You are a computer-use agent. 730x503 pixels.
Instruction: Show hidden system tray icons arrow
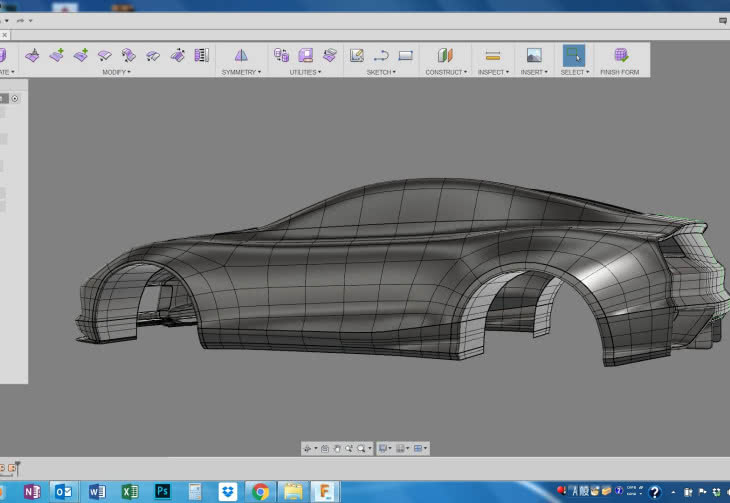673,492
